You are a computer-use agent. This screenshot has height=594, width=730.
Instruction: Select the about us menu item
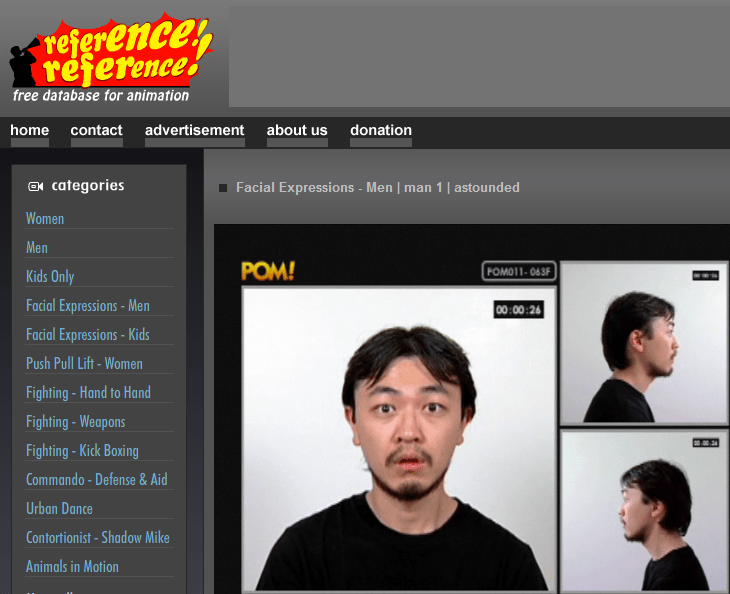point(297,130)
